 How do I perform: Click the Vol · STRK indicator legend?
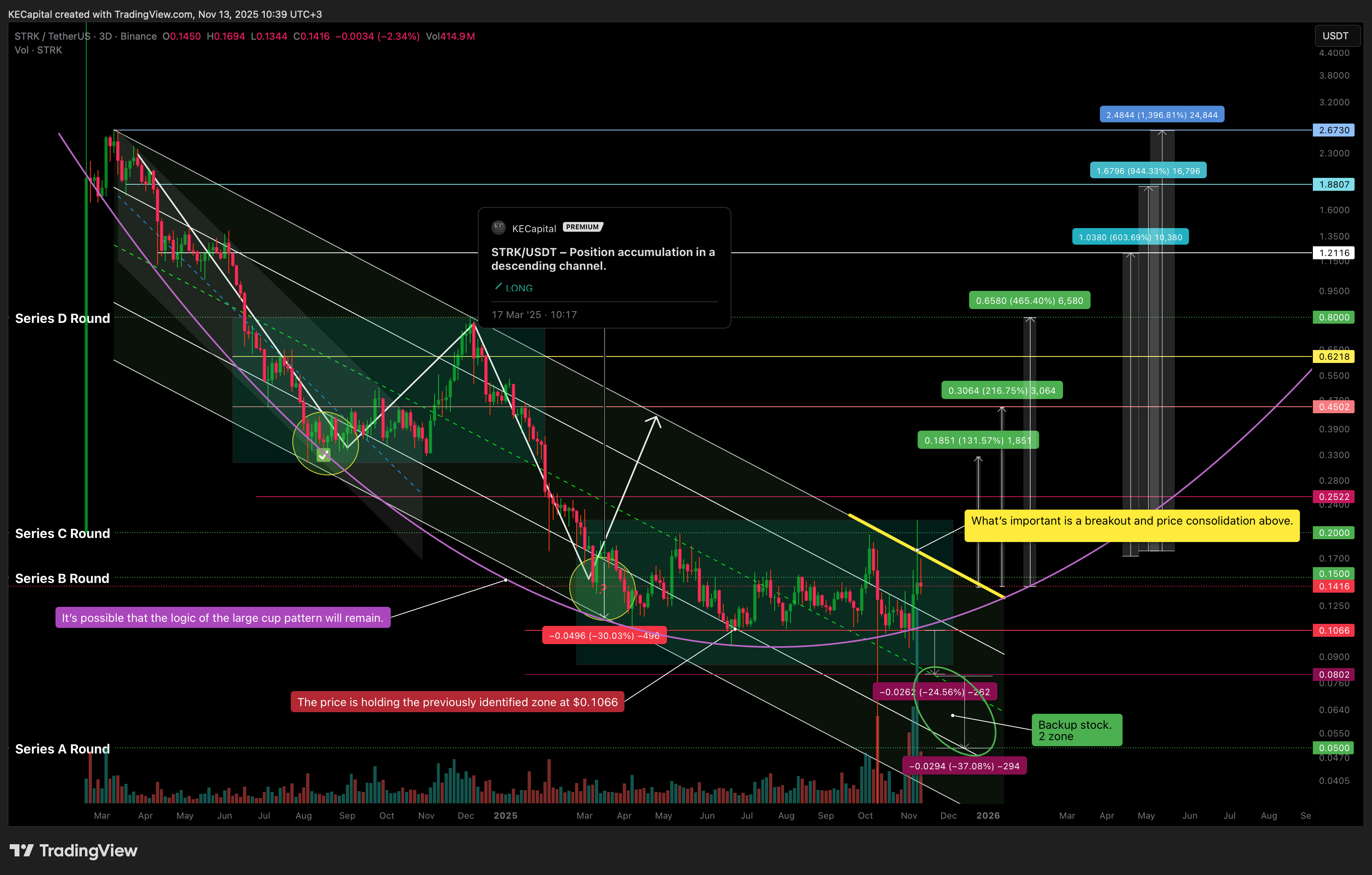coord(38,50)
